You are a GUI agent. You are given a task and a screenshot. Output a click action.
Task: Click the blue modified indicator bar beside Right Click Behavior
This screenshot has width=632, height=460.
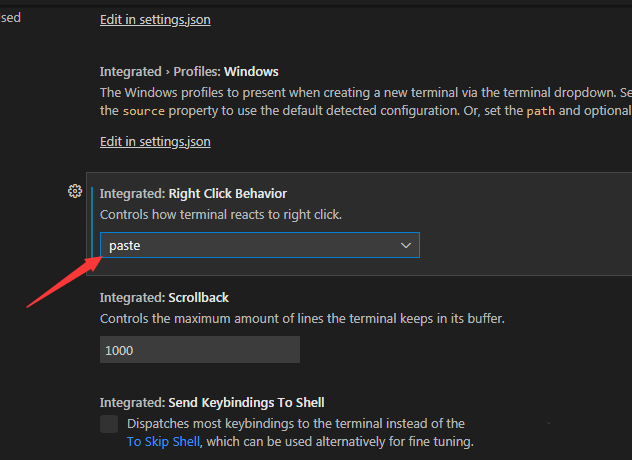[92, 224]
